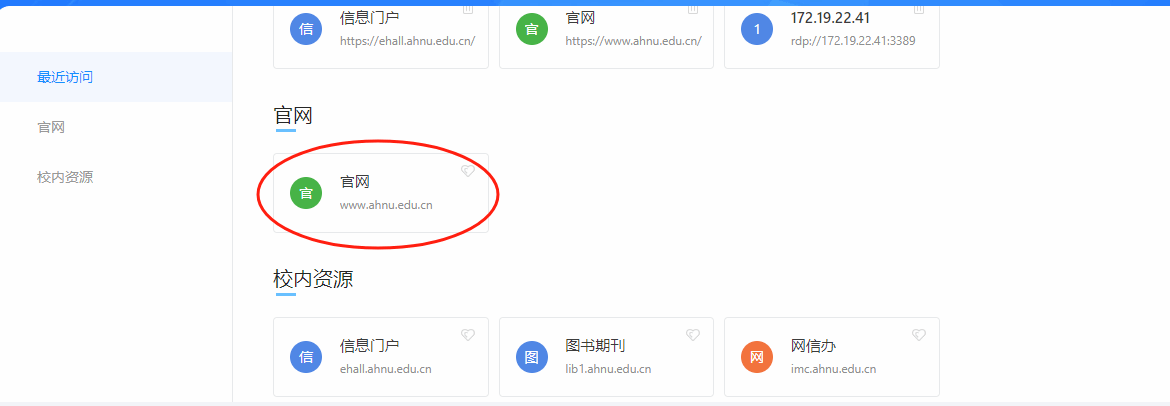Toggle favorite heart on 图书期刊 card
The width and height of the screenshot is (1170, 406).
coord(693,335)
